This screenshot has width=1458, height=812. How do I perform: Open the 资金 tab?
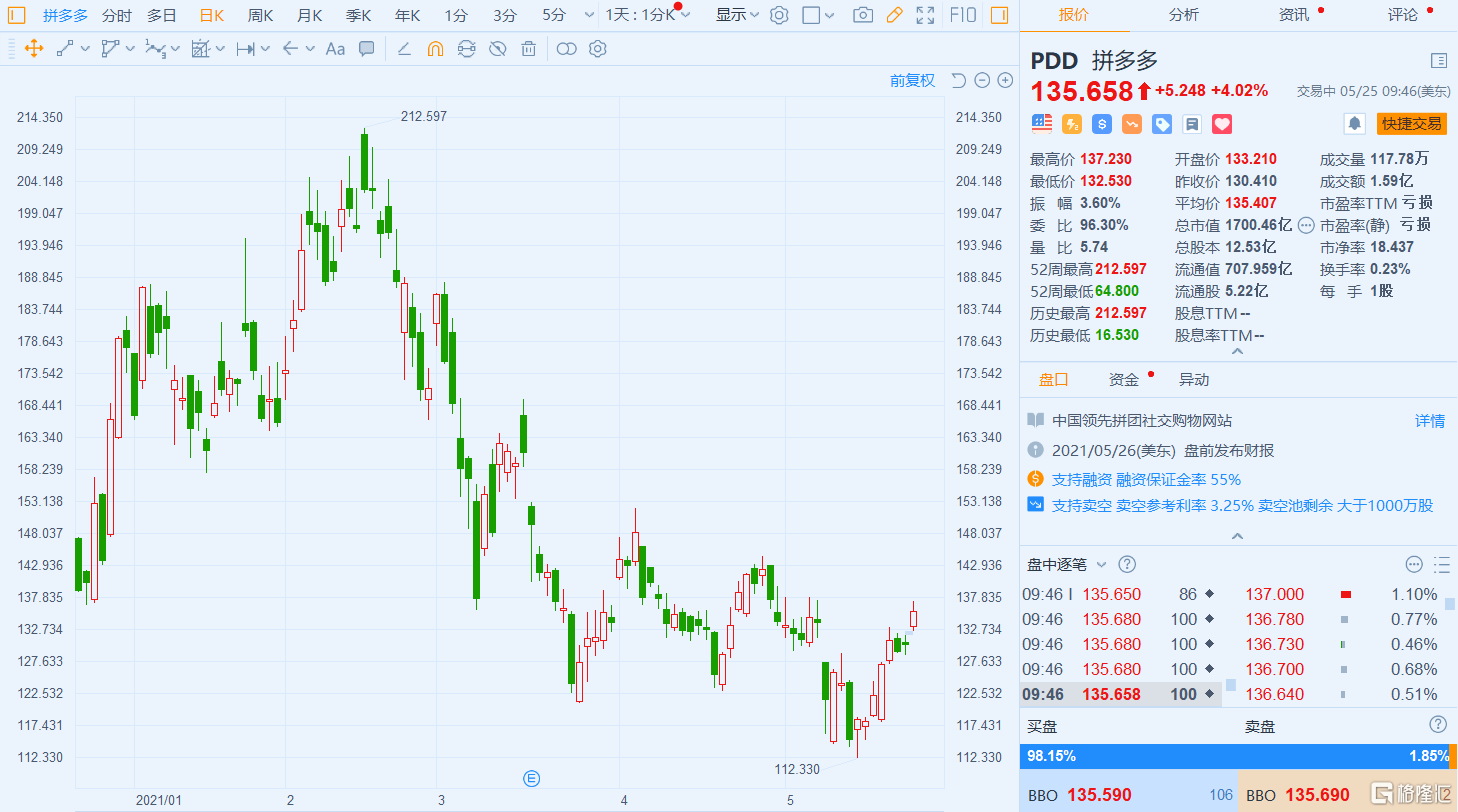click(x=1123, y=380)
